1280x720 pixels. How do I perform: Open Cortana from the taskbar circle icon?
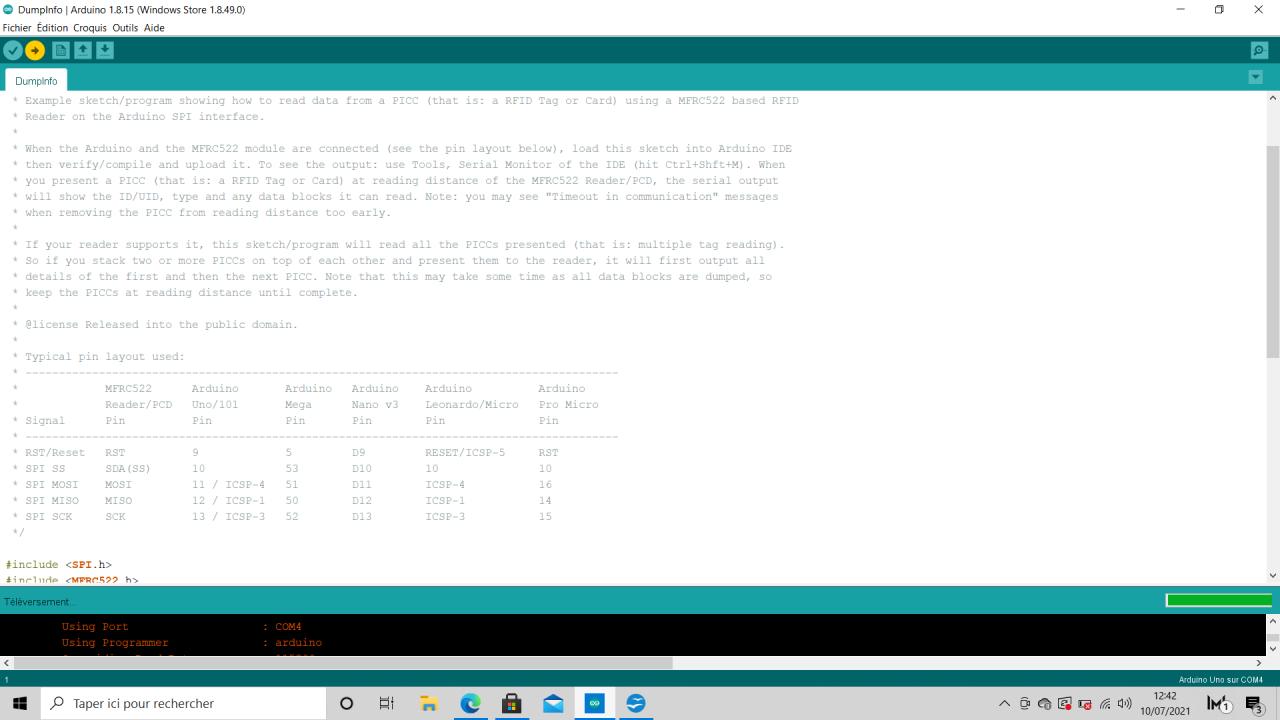tap(347, 704)
